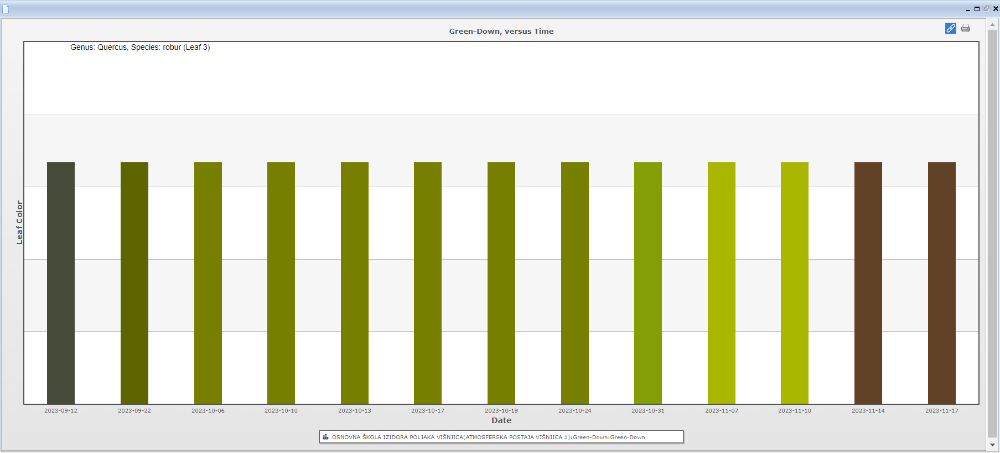Click the legend marker icon beside the school name
The image size is (1000, 453).
pyautogui.click(x=326, y=437)
